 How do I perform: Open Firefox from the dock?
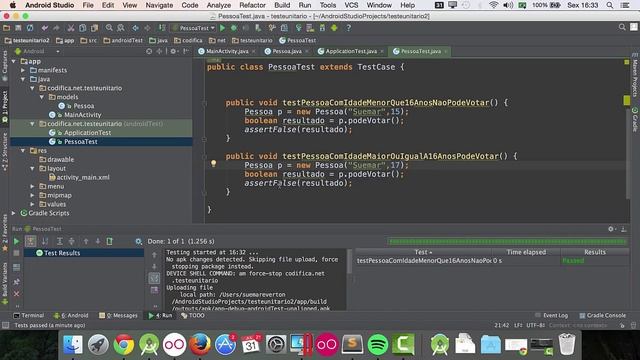[x=200, y=344]
